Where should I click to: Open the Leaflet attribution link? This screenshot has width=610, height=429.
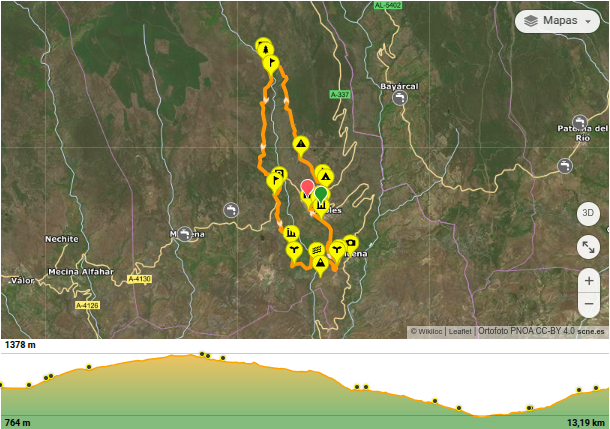tap(460, 331)
